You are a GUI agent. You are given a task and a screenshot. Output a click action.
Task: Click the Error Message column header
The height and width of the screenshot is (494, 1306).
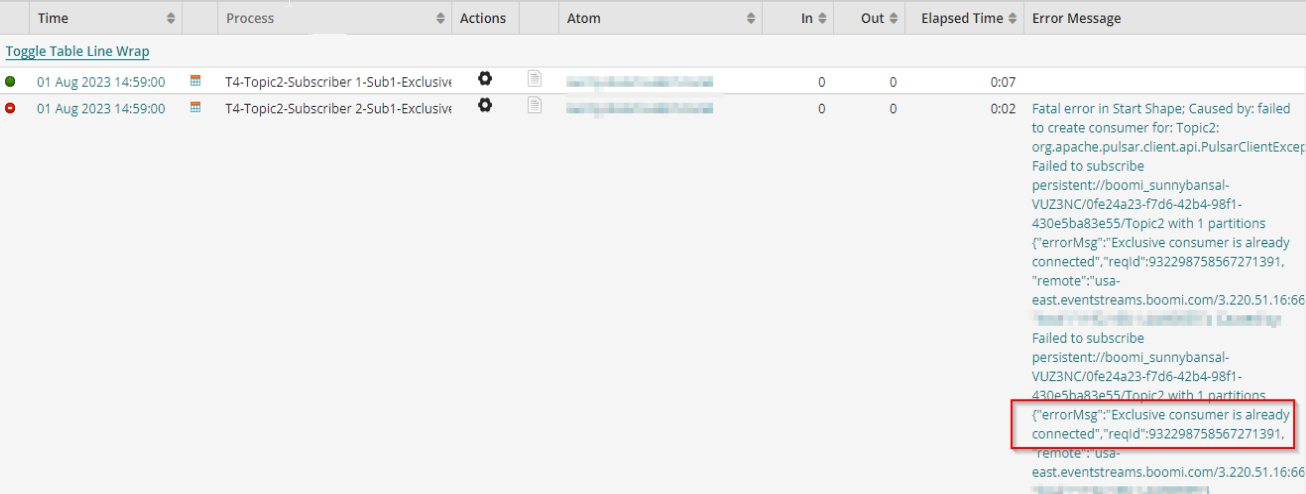pyautogui.click(x=1076, y=18)
